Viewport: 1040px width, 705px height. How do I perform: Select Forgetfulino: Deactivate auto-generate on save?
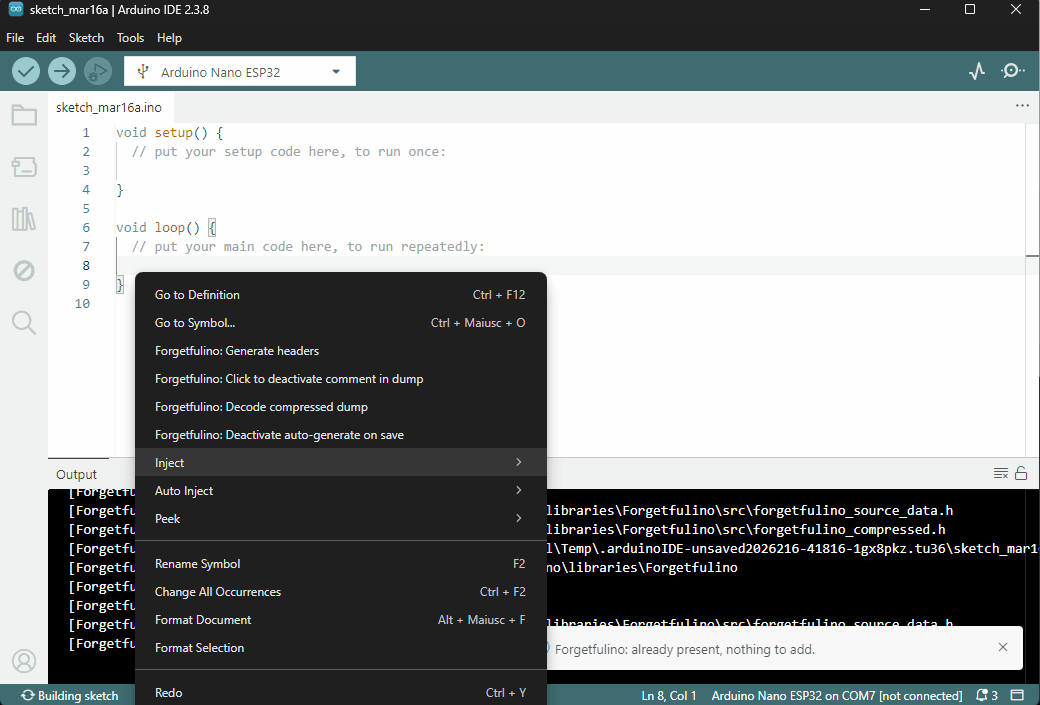pyautogui.click(x=340, y=434)
